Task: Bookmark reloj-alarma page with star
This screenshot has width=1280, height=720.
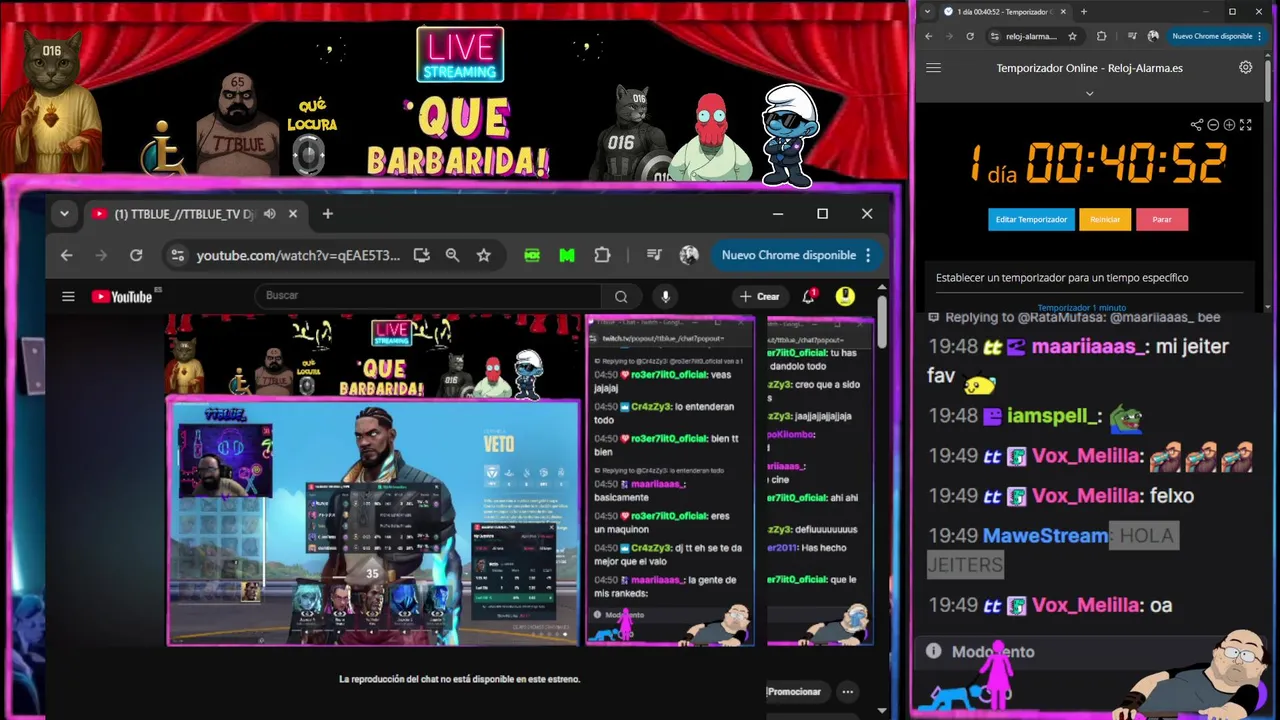Action: pyautogui.click(x=1072, y=36)
